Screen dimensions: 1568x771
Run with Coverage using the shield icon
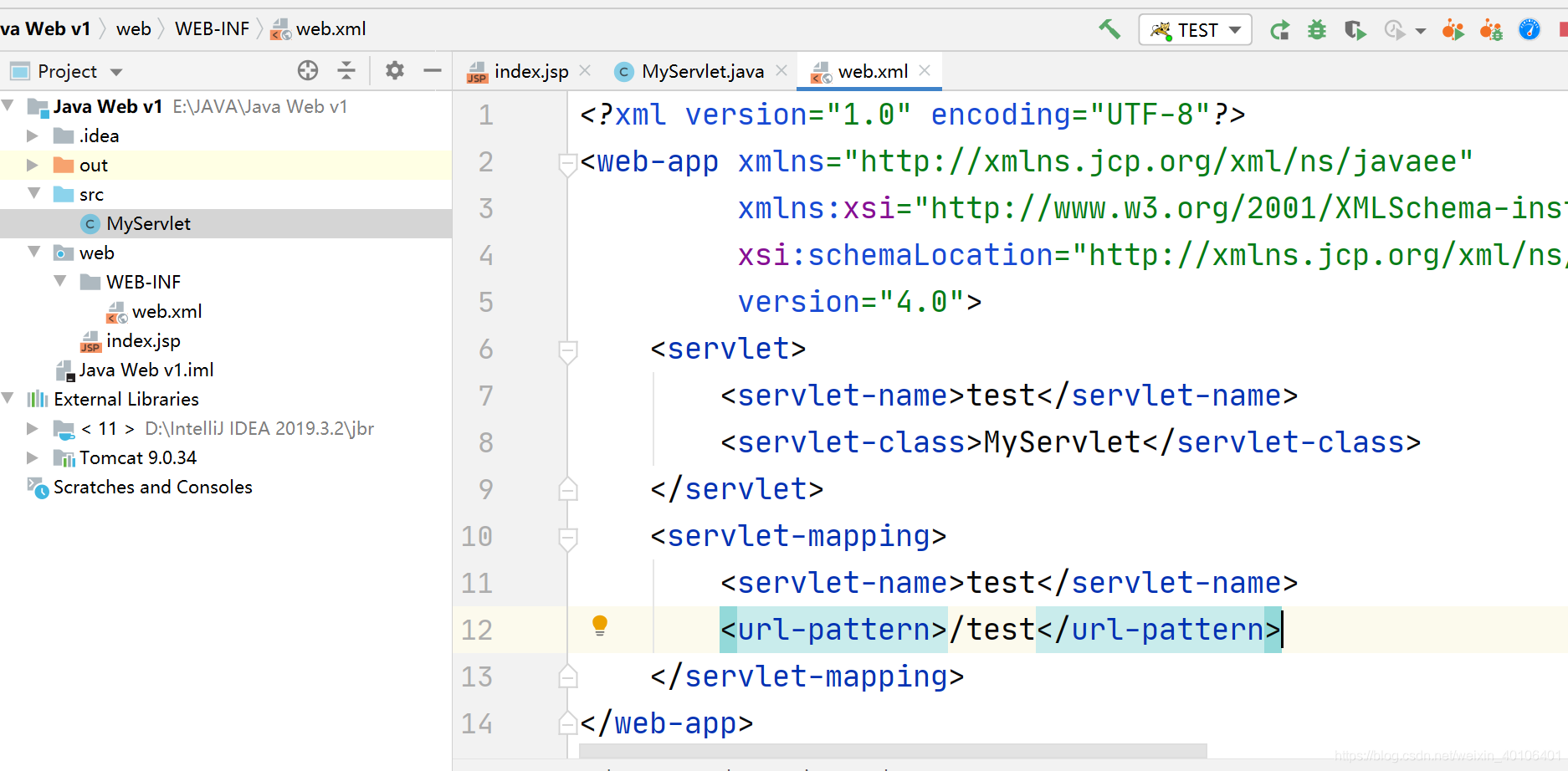point(1355,31)
